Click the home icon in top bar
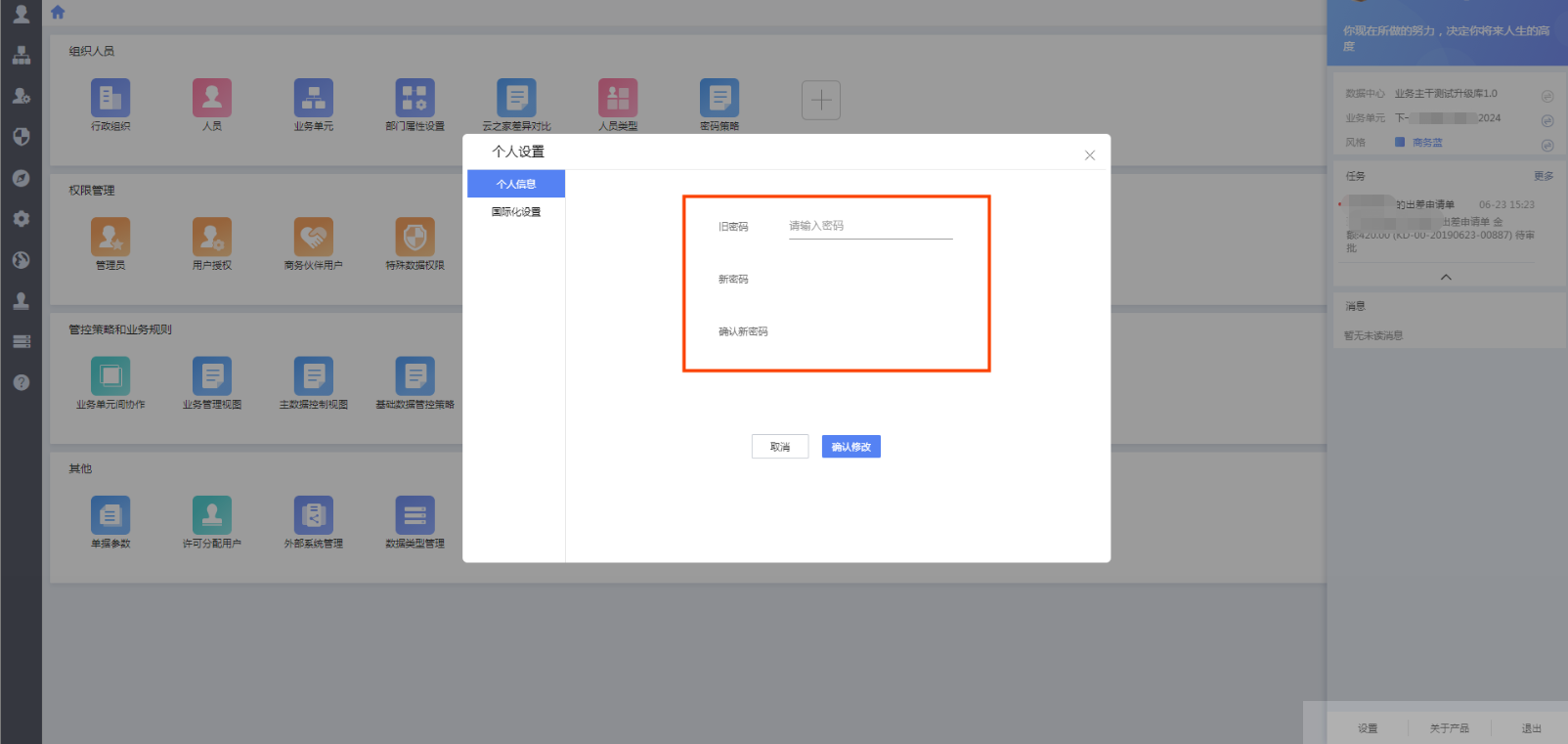The height and width of the screenshot is (744, 1568). (58, 12)
